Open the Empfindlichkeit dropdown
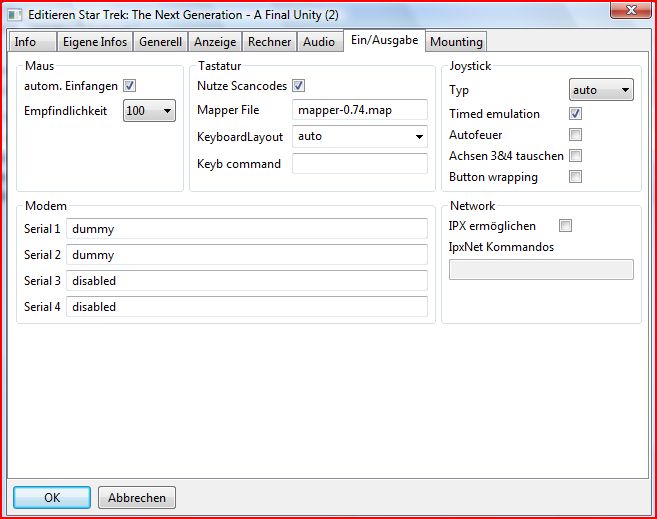657x519 pixels. (149, 111)
